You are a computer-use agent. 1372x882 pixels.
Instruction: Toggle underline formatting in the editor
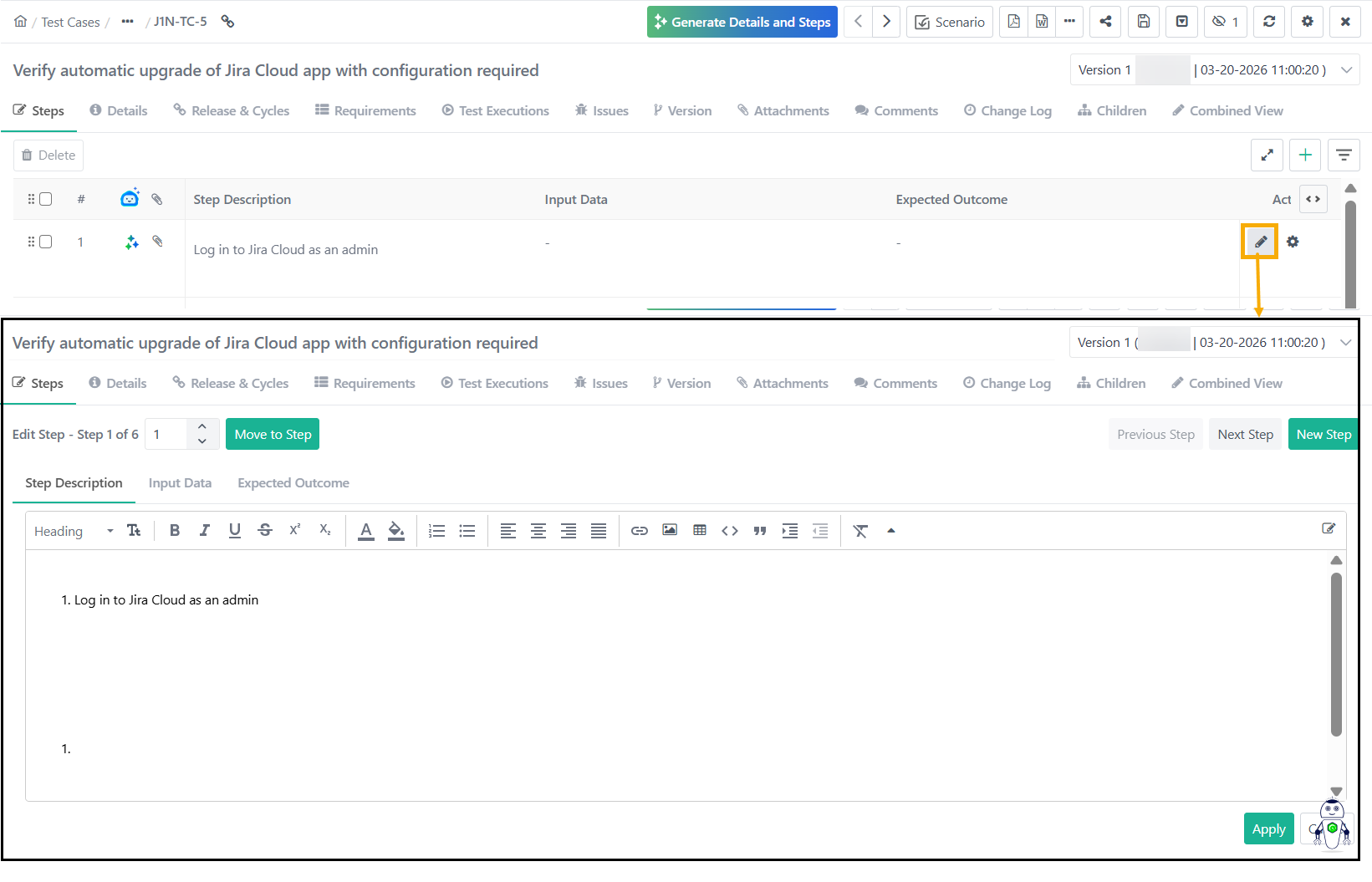pos(235,530)
